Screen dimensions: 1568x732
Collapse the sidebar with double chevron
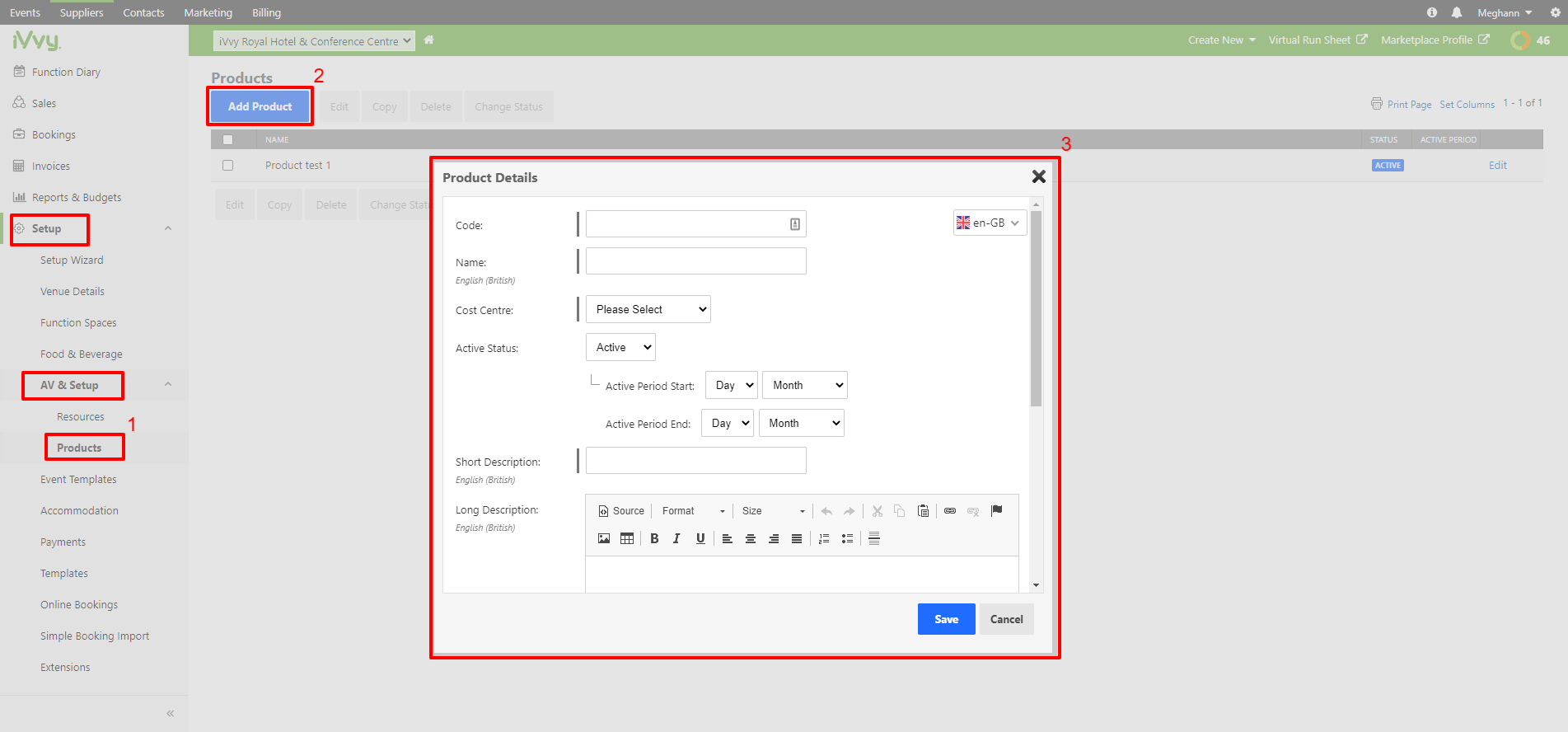pyautogui.click(x=171, y=713)
